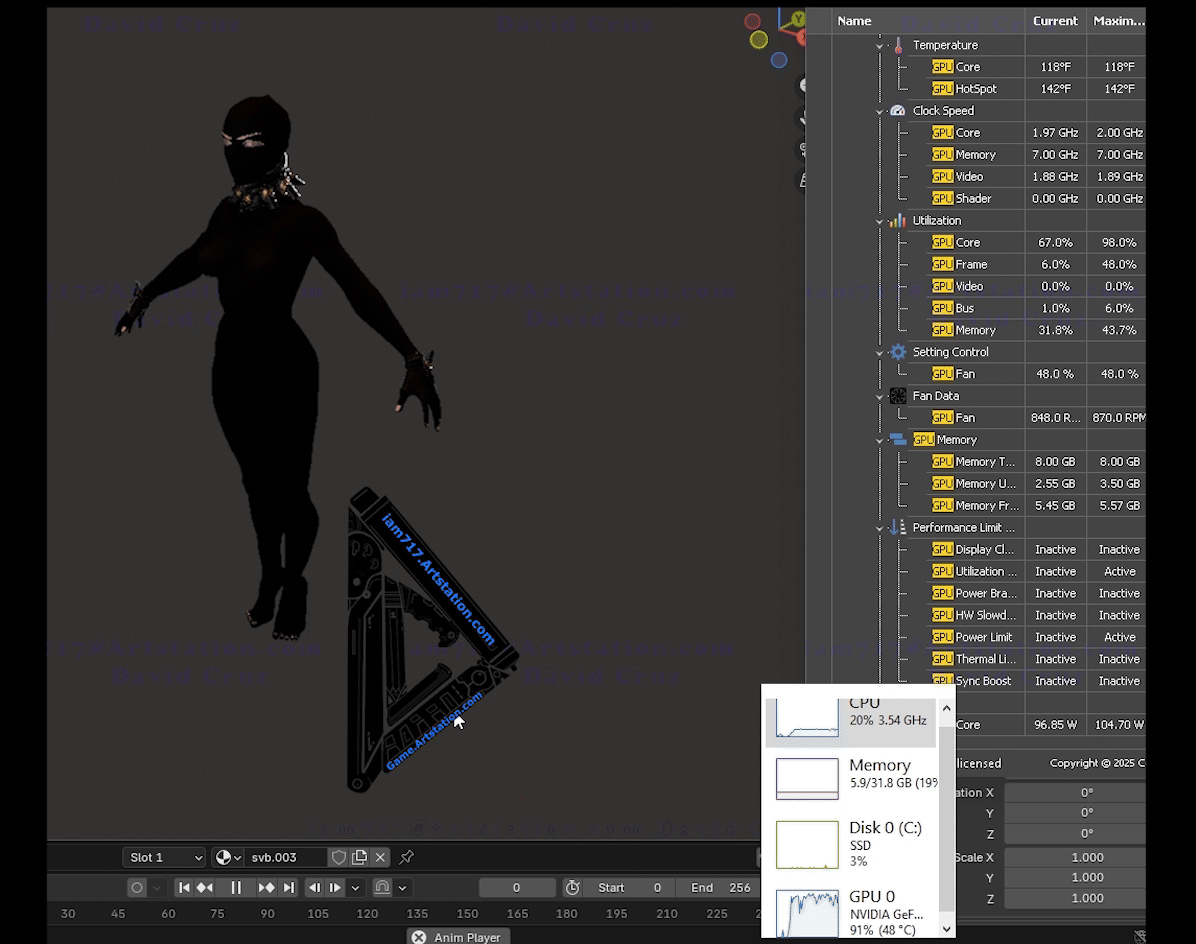Click the Name column header
The height and width of the screenshot is (944, 1196).
[x=854, y=21]
